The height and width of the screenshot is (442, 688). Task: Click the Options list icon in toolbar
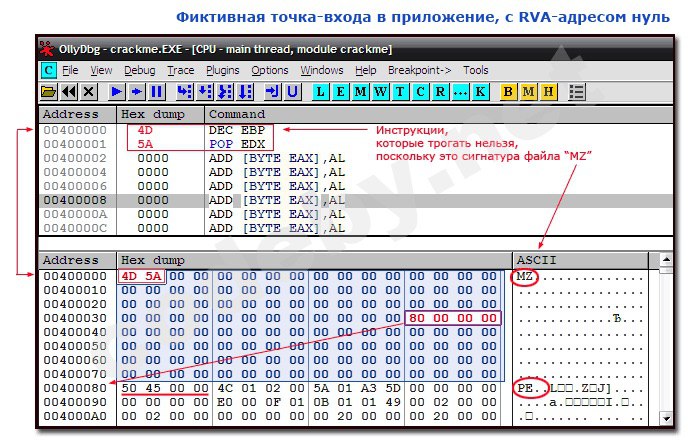[x=577, y=92]
